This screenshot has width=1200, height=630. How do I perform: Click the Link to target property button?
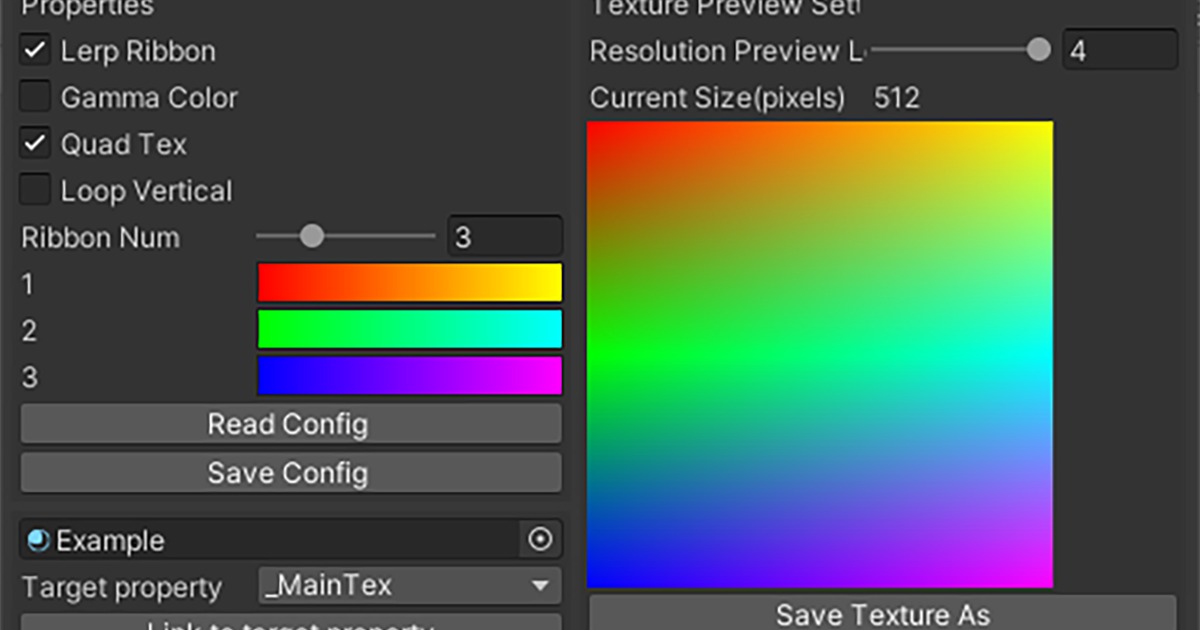coord(289,625)
